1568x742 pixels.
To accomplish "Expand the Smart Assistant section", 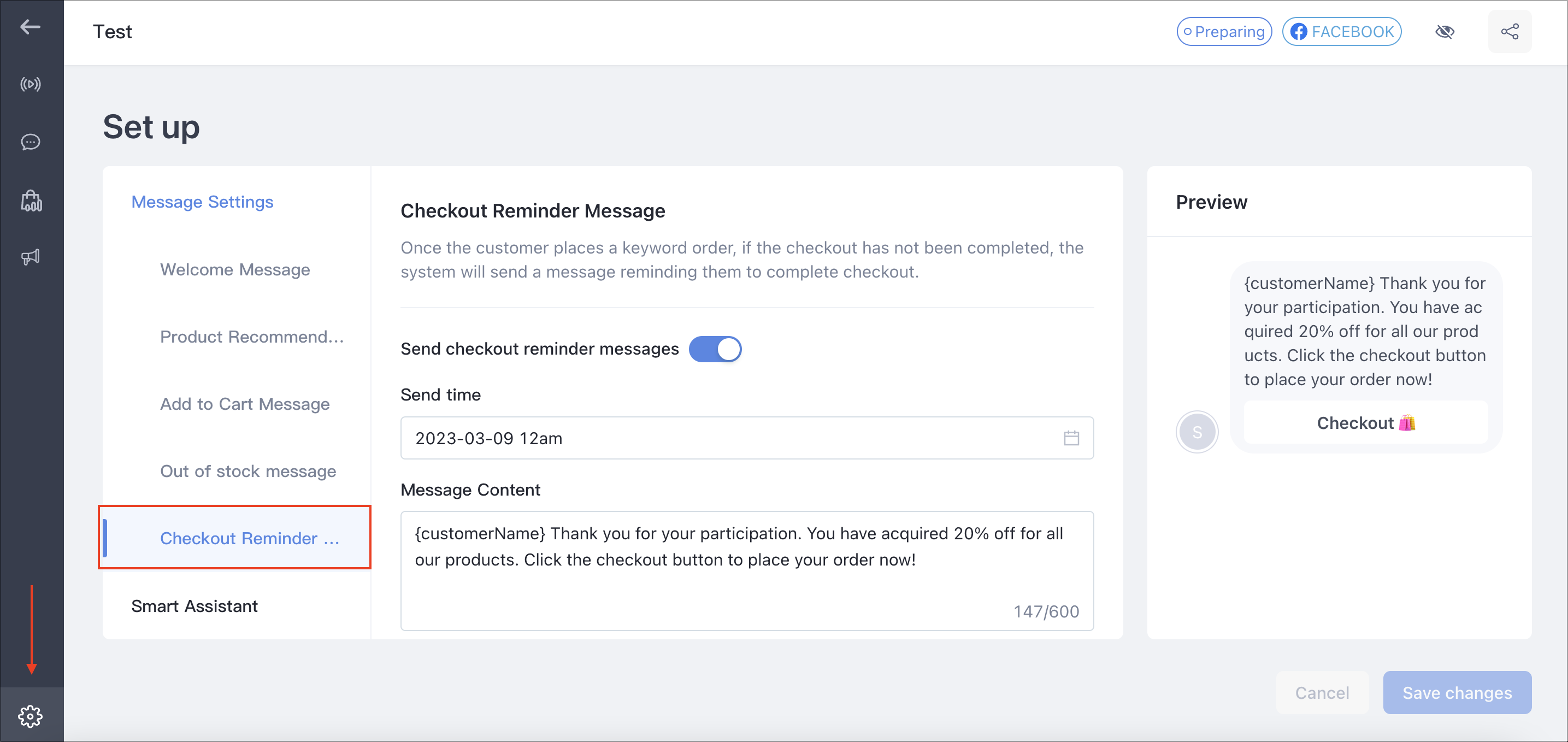I will [194, 605].
